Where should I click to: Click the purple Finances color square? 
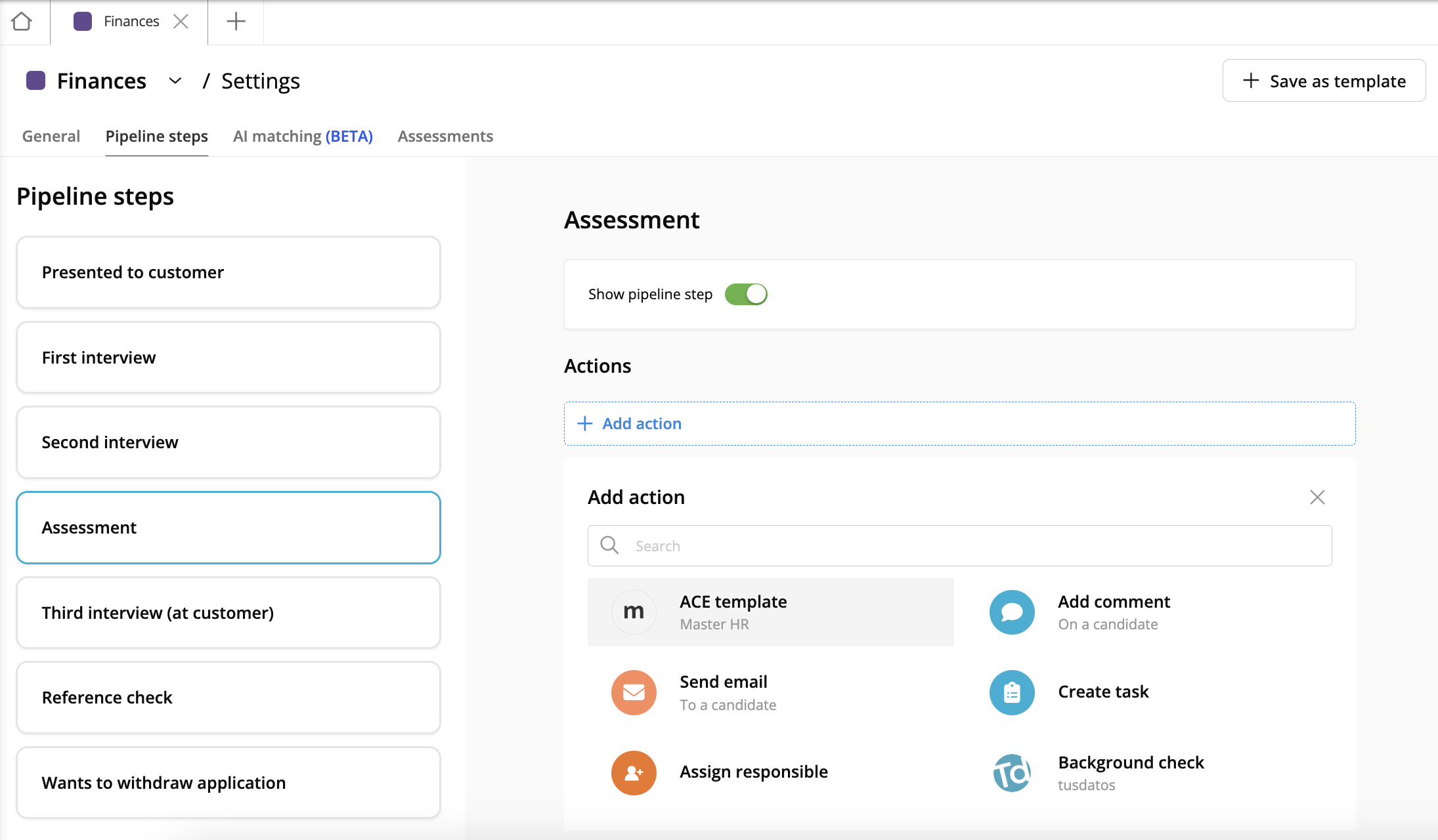[35, 81]
